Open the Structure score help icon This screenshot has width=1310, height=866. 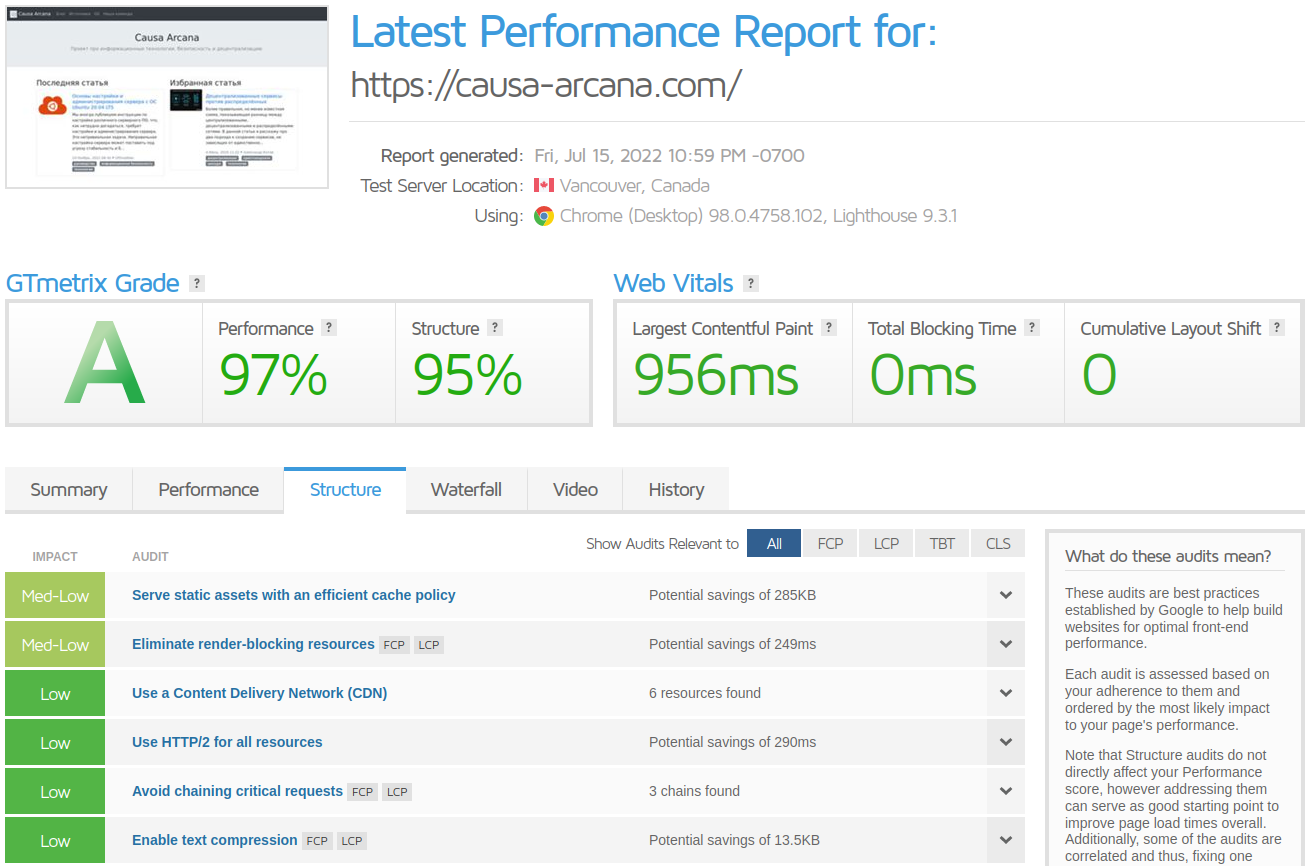coord(495,327)
